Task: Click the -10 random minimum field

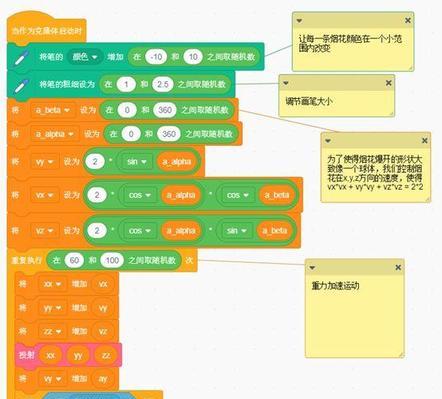Action: pos(156,57)
